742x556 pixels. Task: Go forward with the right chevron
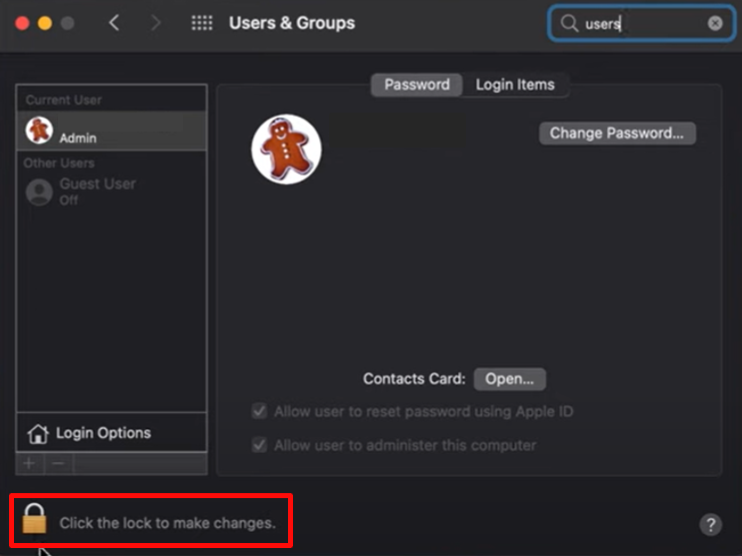click(x=155, y=23)
